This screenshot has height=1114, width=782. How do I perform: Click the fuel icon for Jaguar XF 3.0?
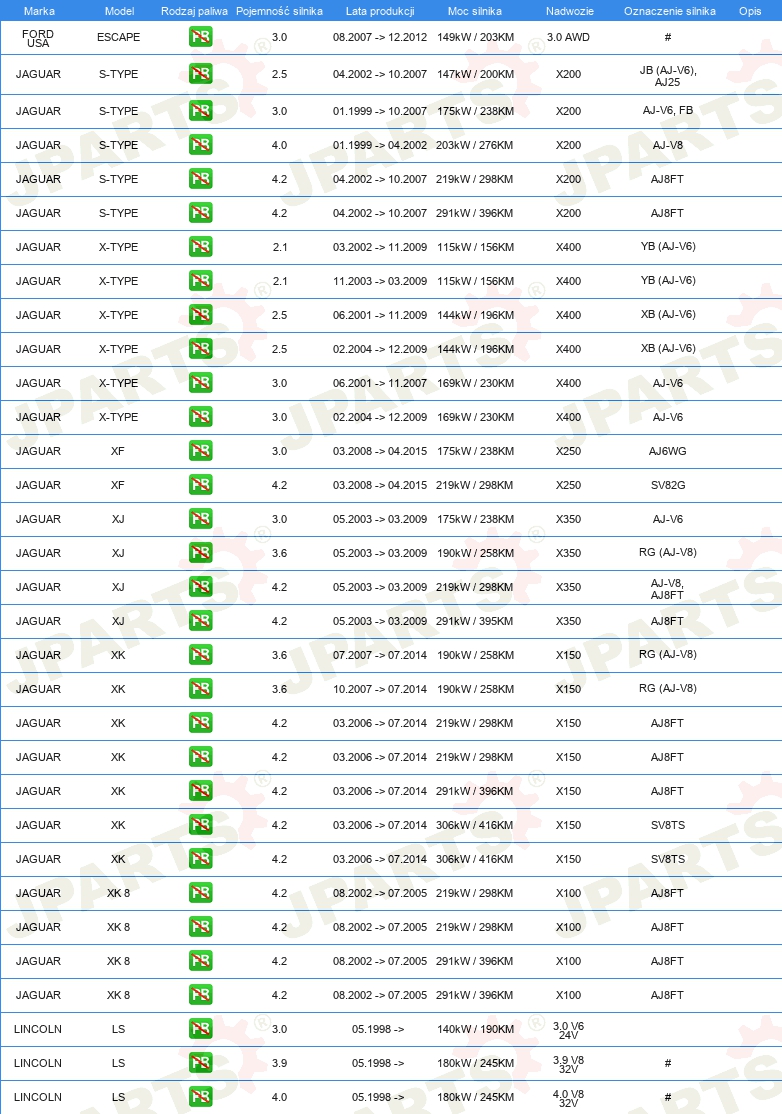[201, 451]
